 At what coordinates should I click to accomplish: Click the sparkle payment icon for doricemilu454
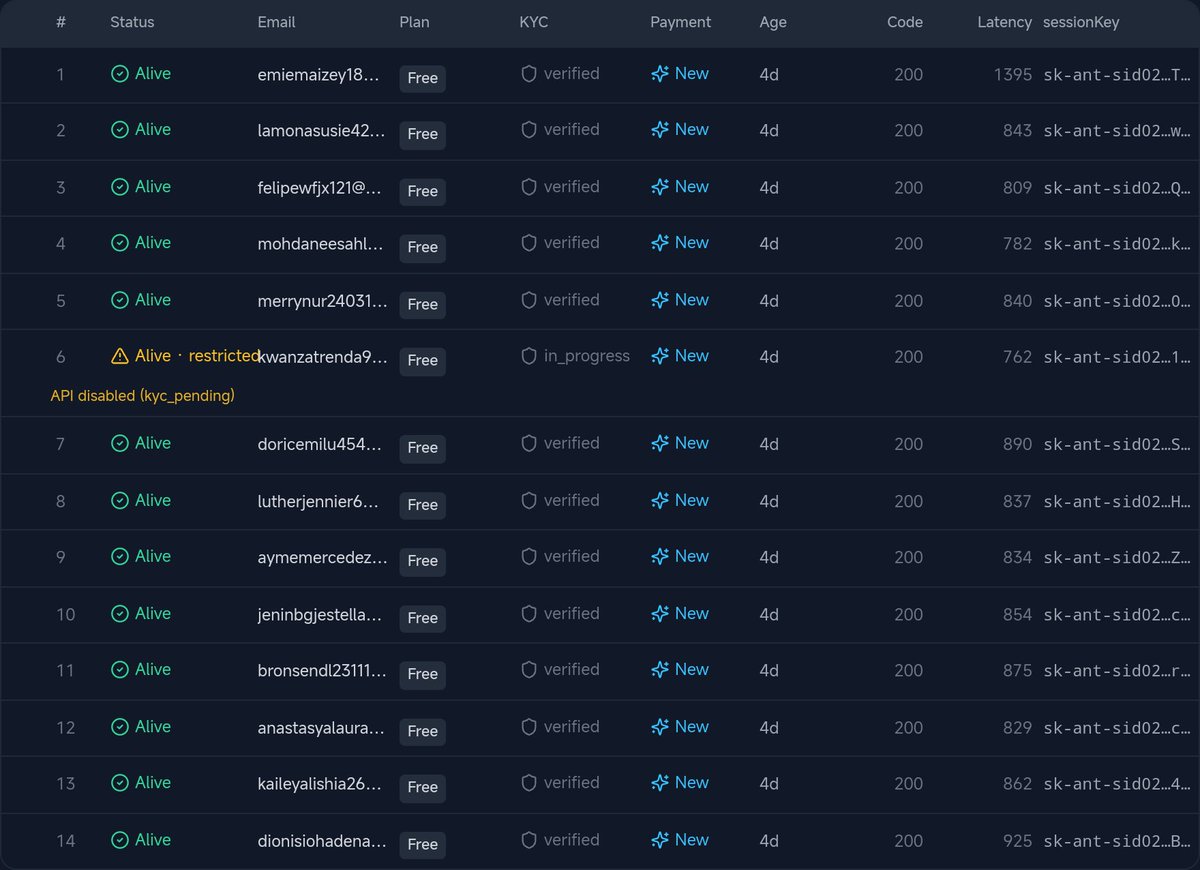(659, 443)
